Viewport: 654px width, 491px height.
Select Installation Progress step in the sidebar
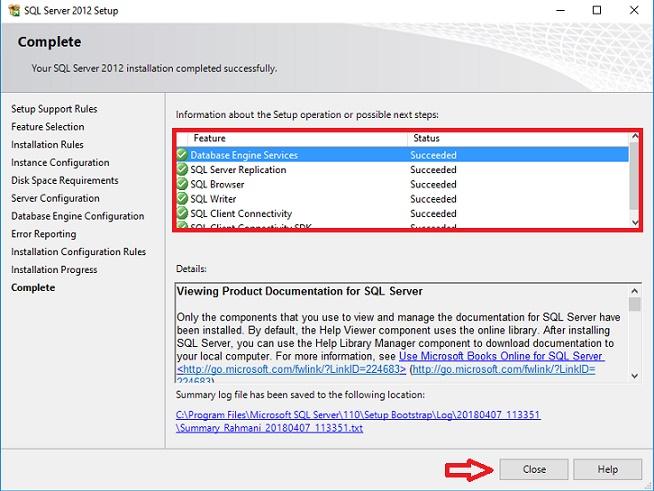(x=54, y=270)
